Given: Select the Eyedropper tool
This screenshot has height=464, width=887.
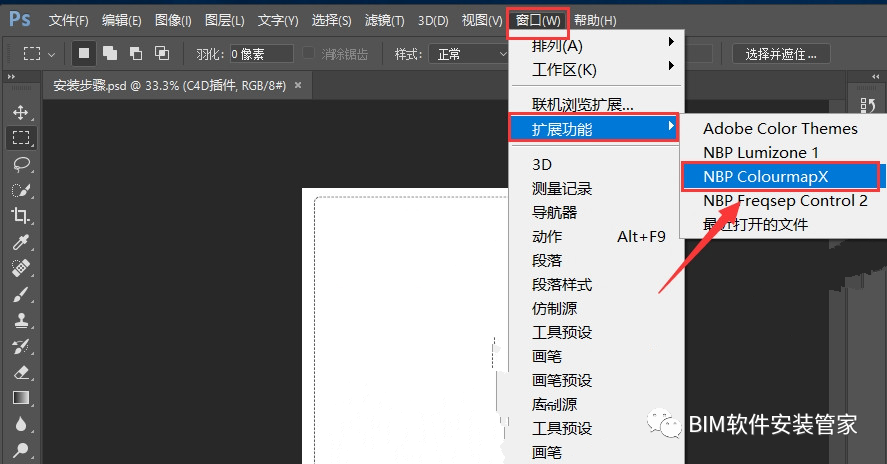Looking at the screenshot, I should [21, 242].
